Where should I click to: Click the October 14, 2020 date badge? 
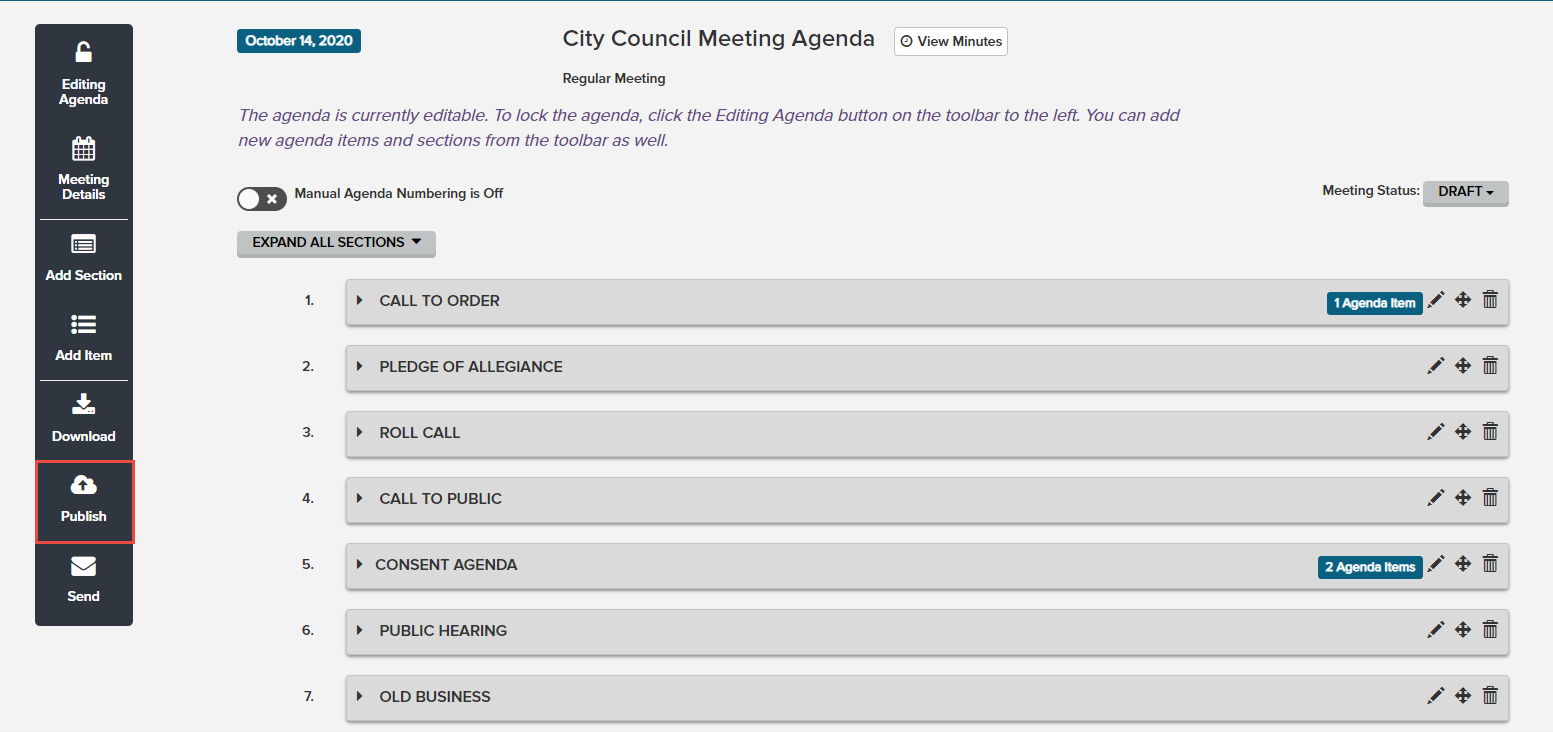point(299,41)
